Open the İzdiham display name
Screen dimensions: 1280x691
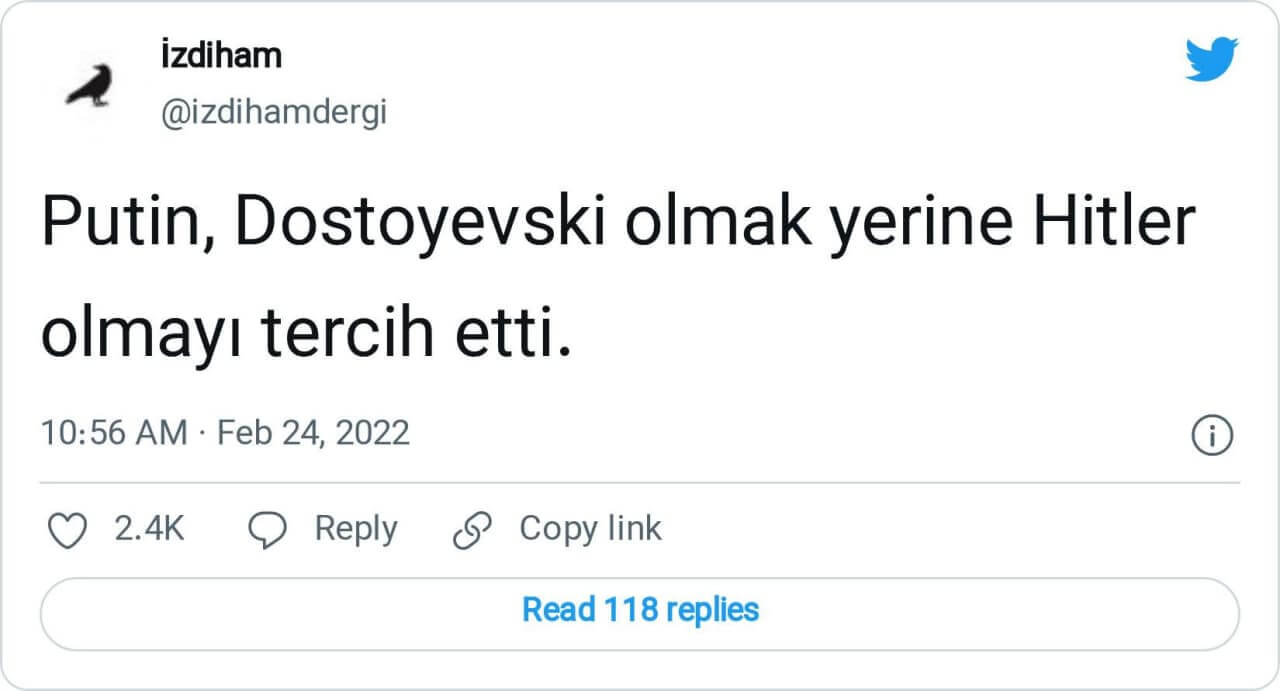coord(221,56)
